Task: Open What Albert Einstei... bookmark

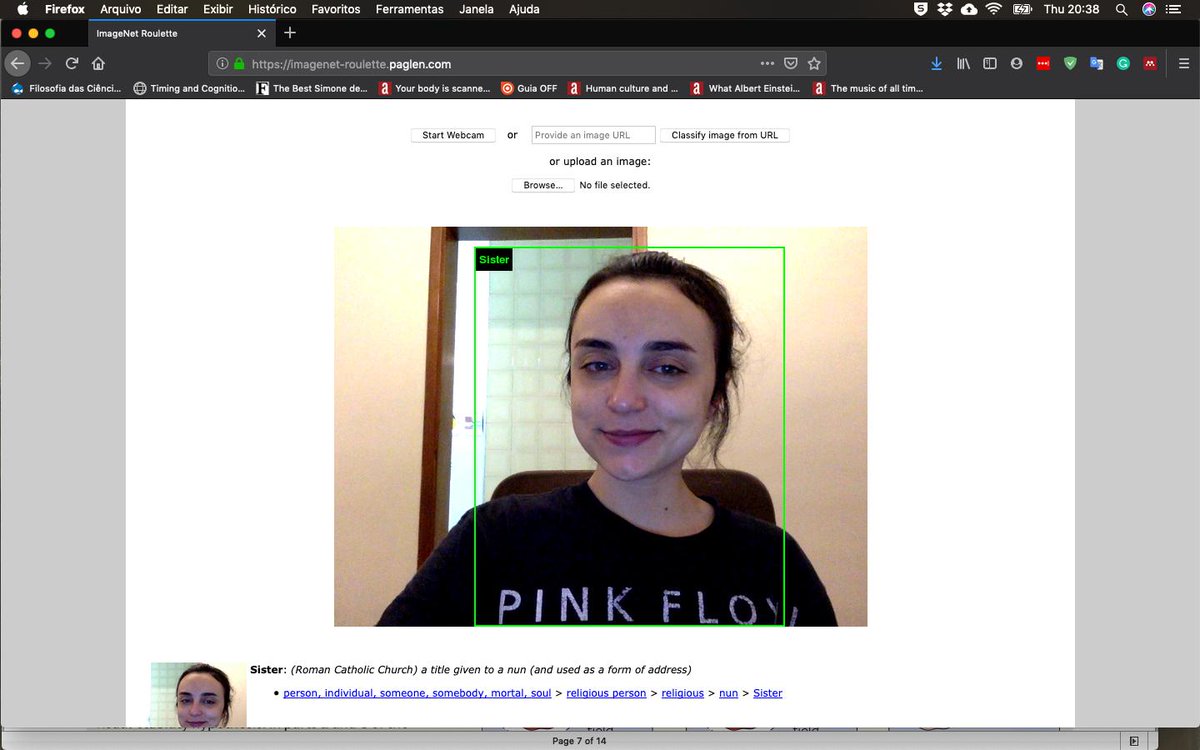Action: 746,88
